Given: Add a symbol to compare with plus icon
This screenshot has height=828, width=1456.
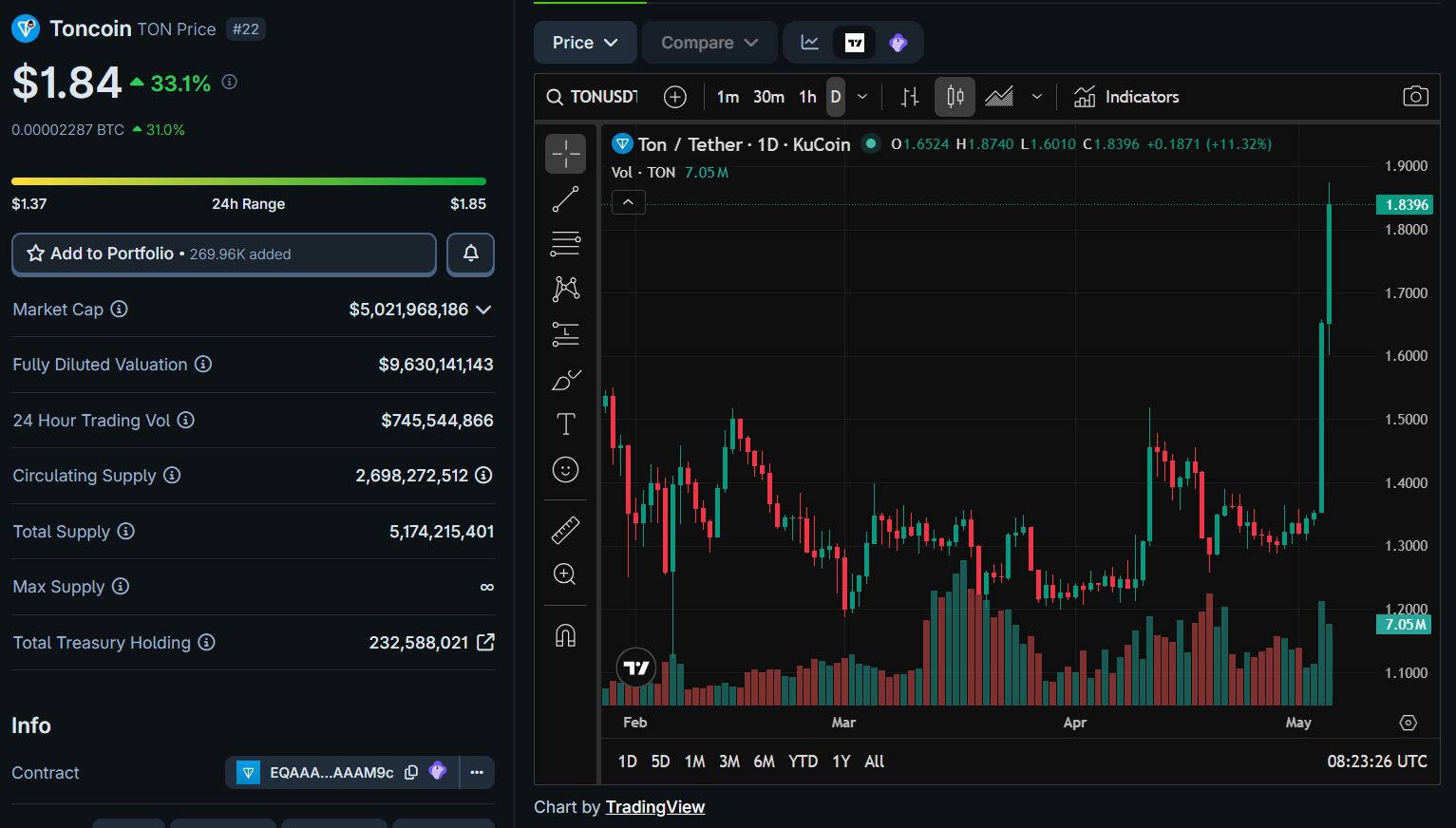Looking at the screenshot, I should [x=675, y=97].
